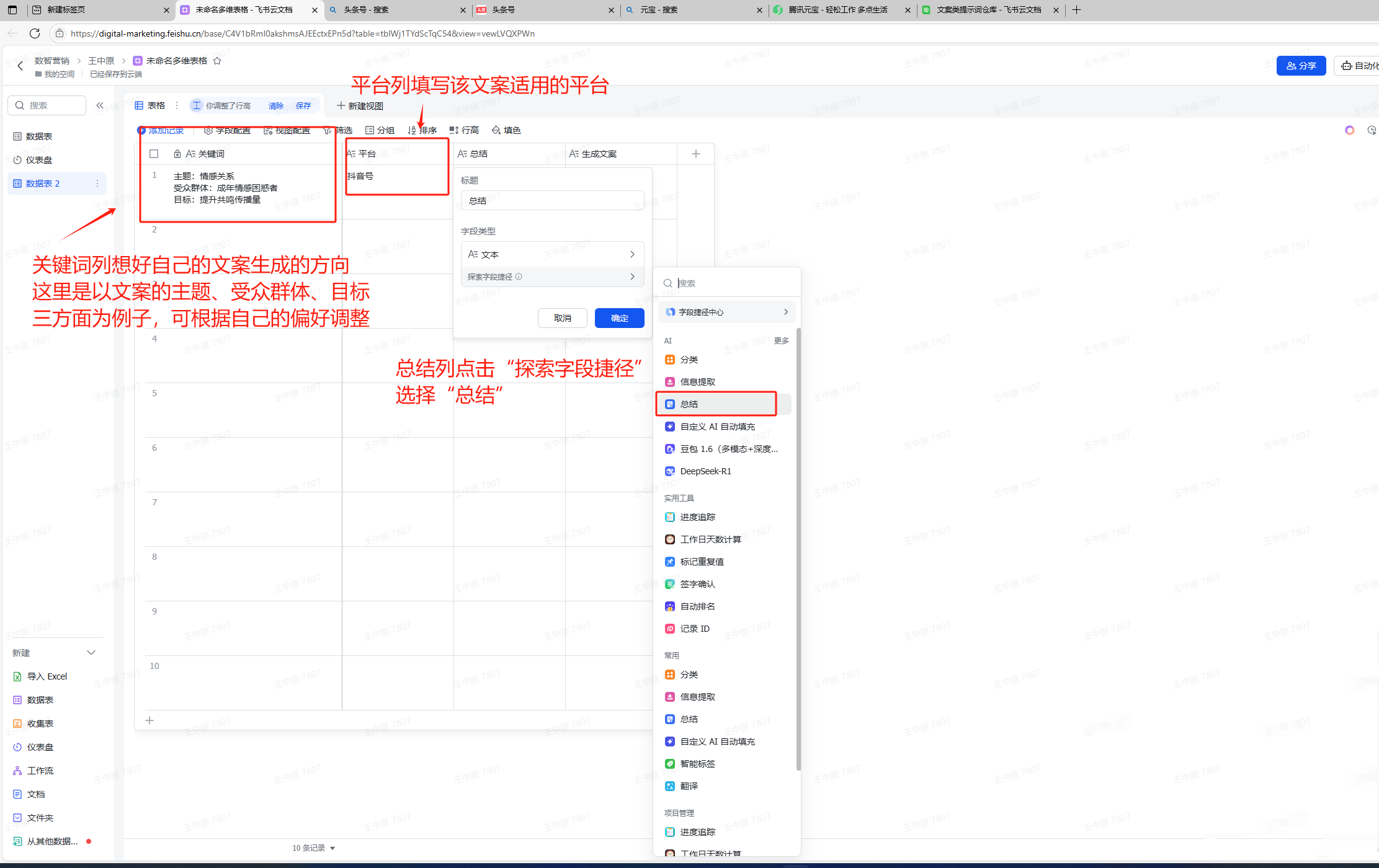Collapse the left sidebar panel
The height and width of the screenshot is (868, 1379).
100,105
